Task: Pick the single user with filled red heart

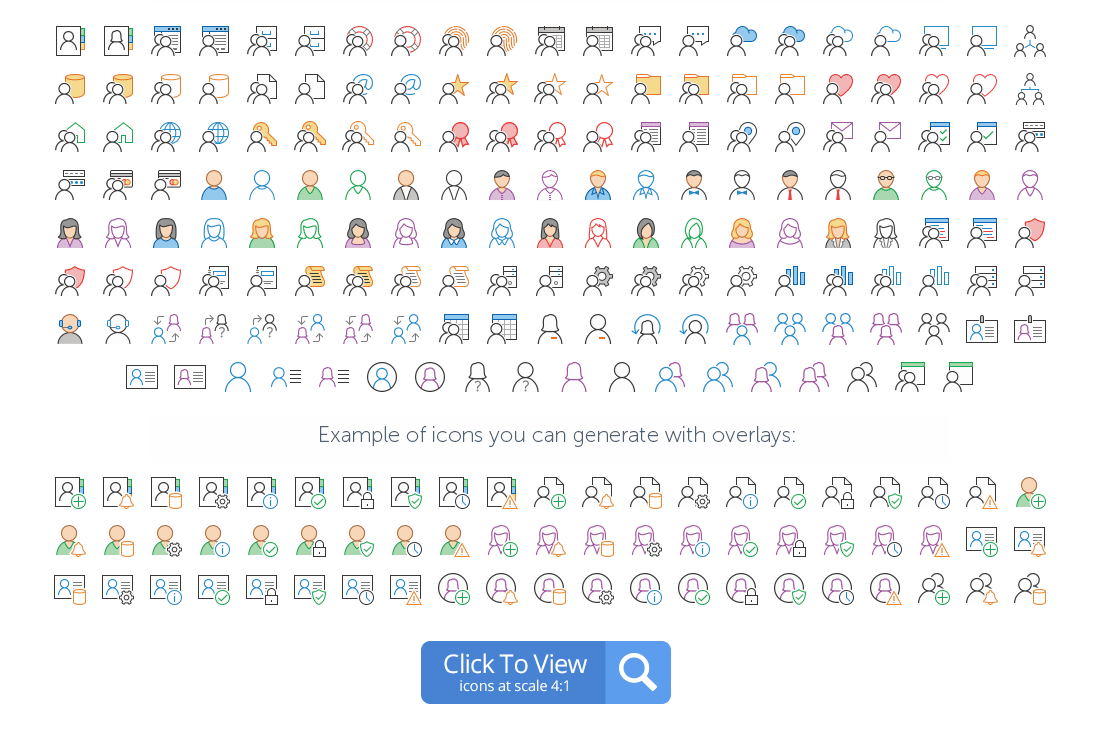Action: (838, 89)
